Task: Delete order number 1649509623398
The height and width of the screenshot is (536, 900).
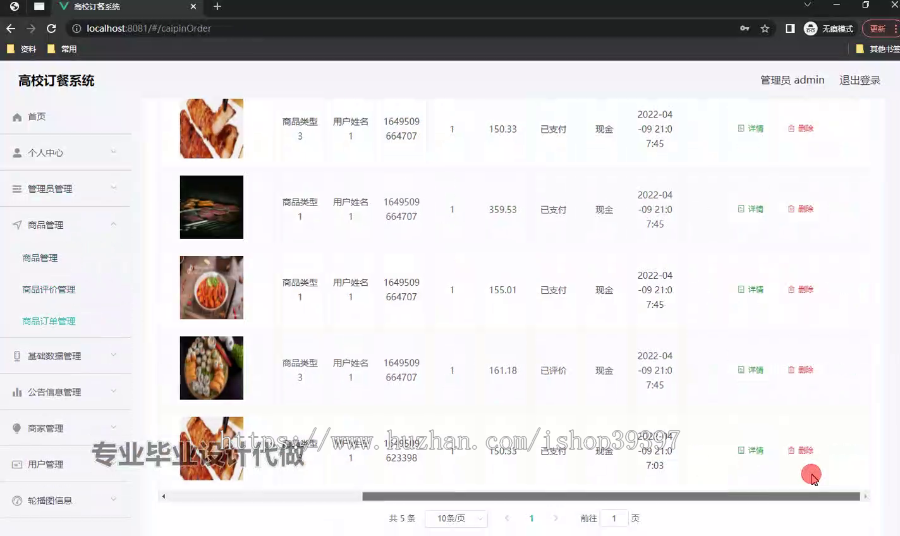Action: (x=801, y=450)
